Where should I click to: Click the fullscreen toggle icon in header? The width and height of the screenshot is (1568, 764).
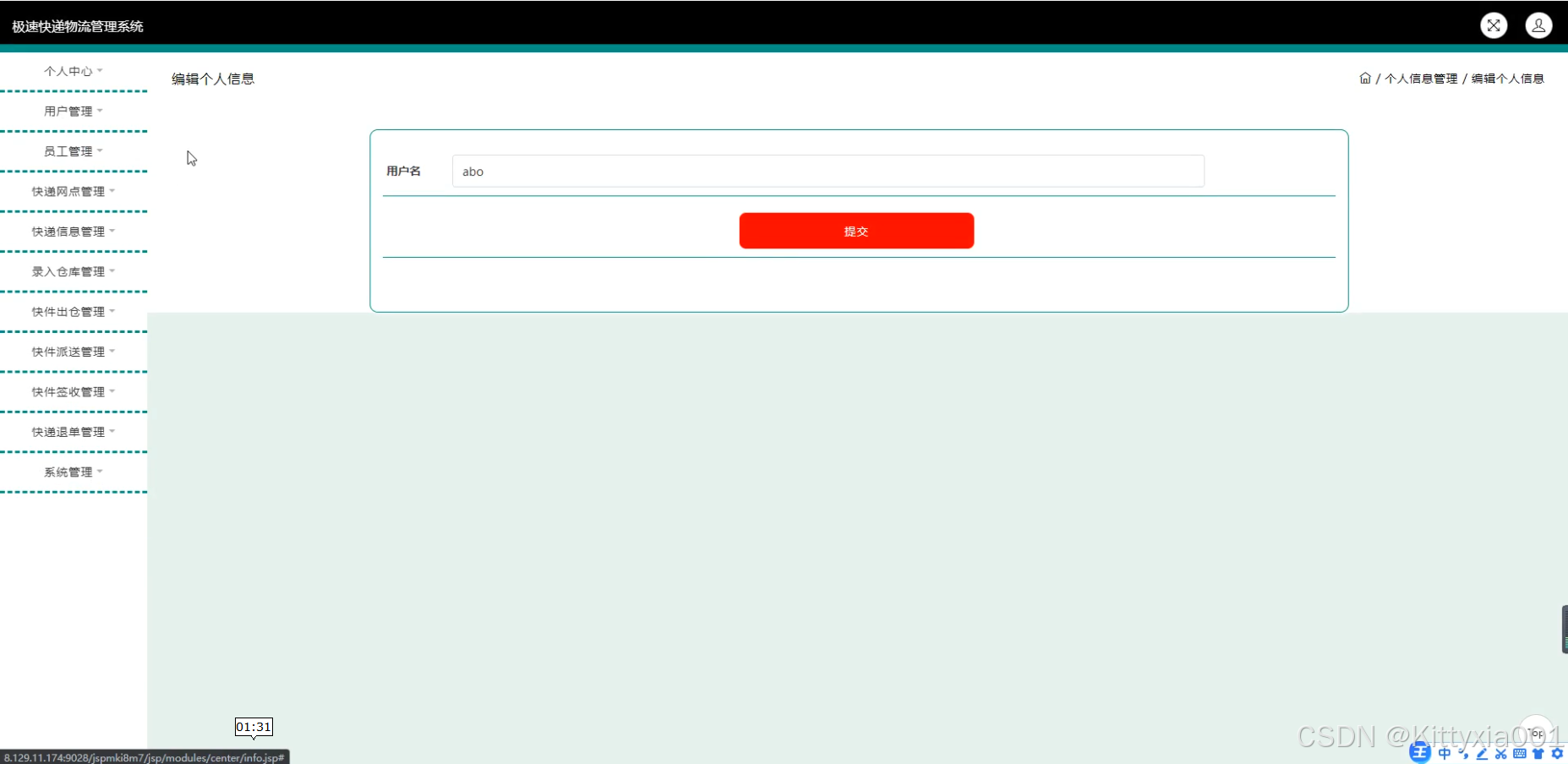tap(1494, 25)
